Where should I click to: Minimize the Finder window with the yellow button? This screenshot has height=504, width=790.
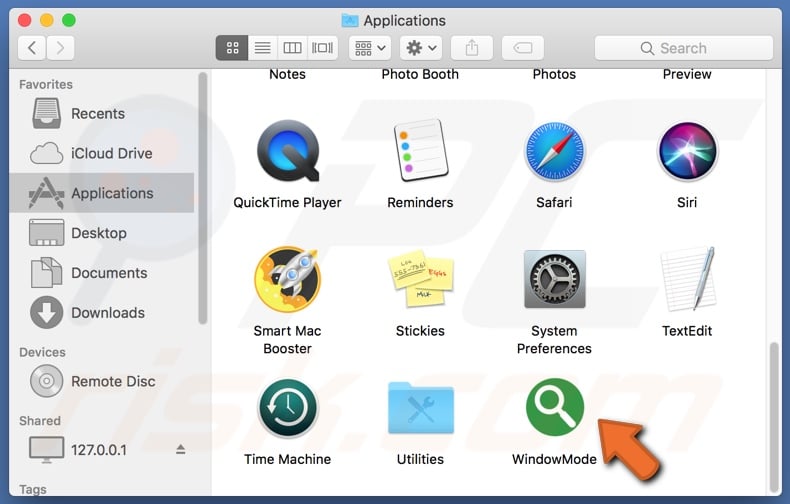46,20
